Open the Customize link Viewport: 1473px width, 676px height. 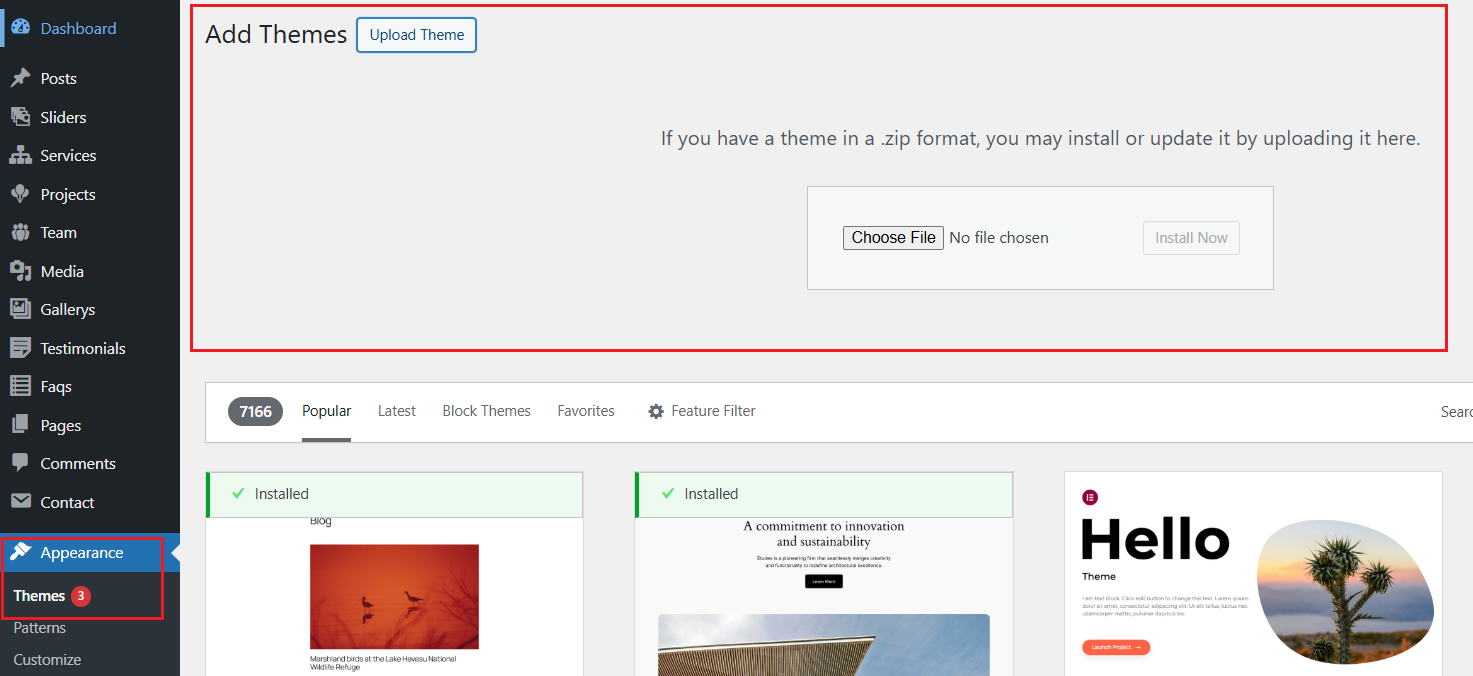(47, 660)
